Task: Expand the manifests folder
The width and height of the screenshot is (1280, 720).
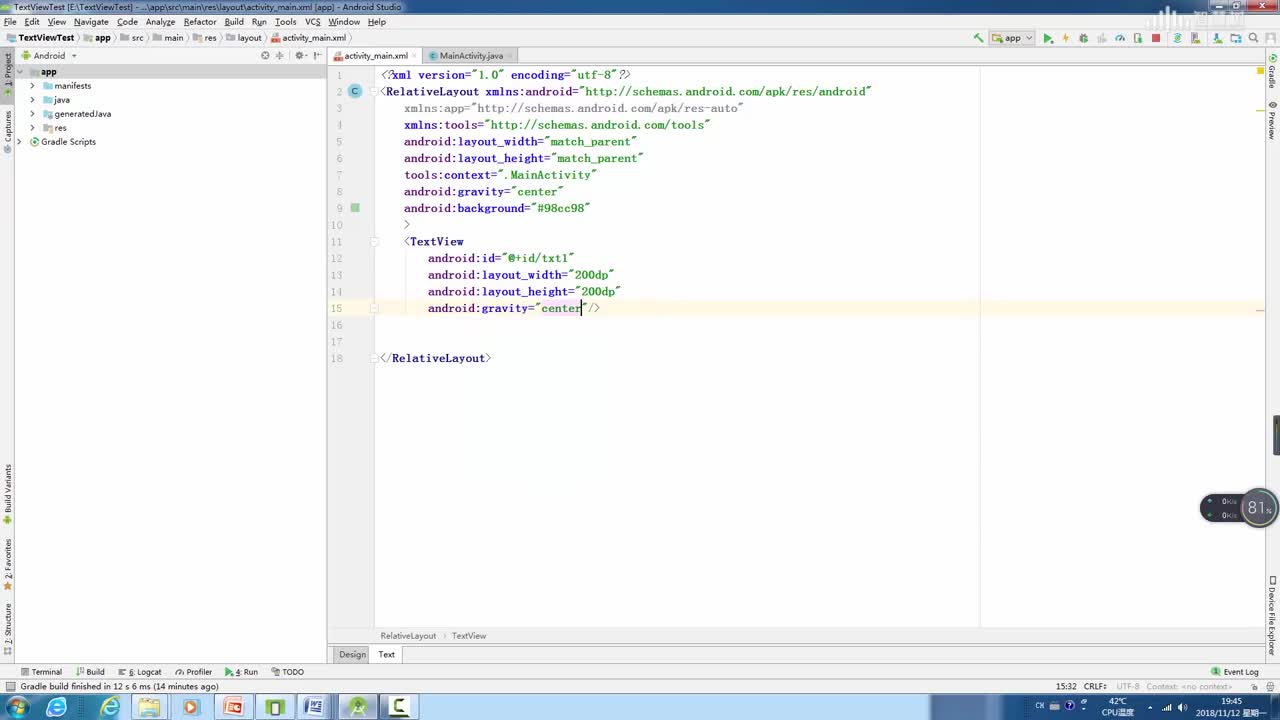Action: 32,86
